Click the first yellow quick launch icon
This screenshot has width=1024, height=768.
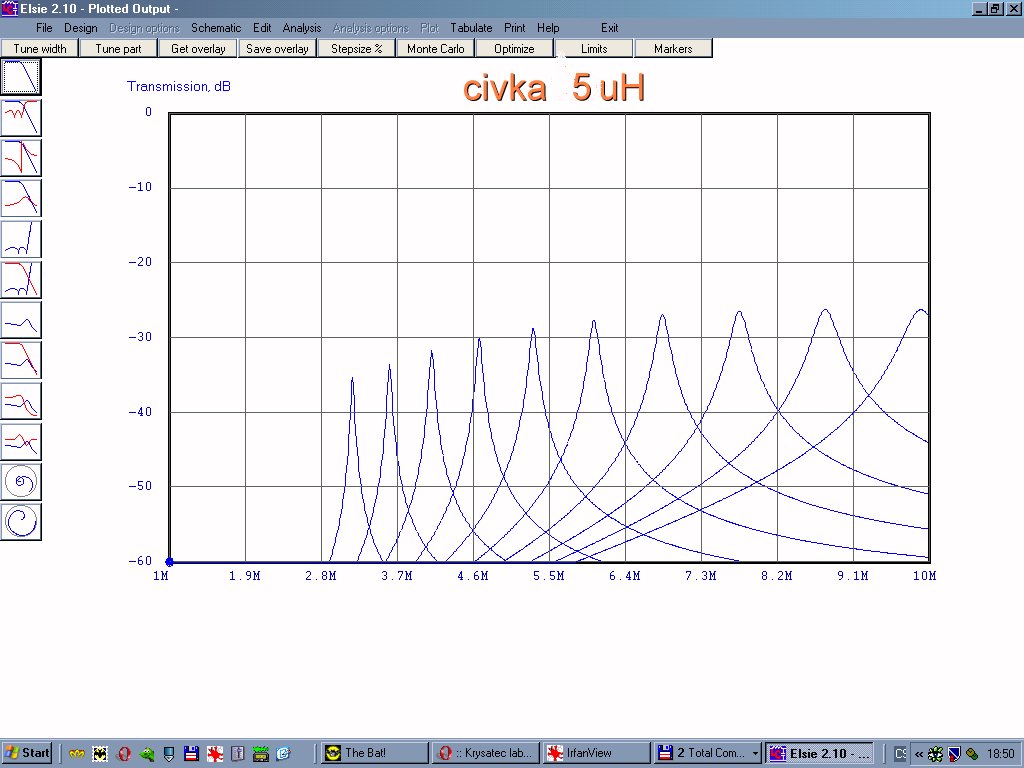click(x=76, y=754)
